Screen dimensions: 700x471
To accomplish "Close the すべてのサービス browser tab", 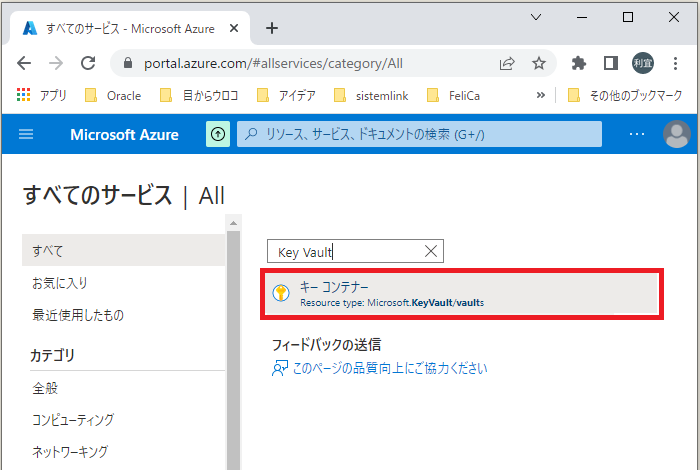I will (233, 29).
